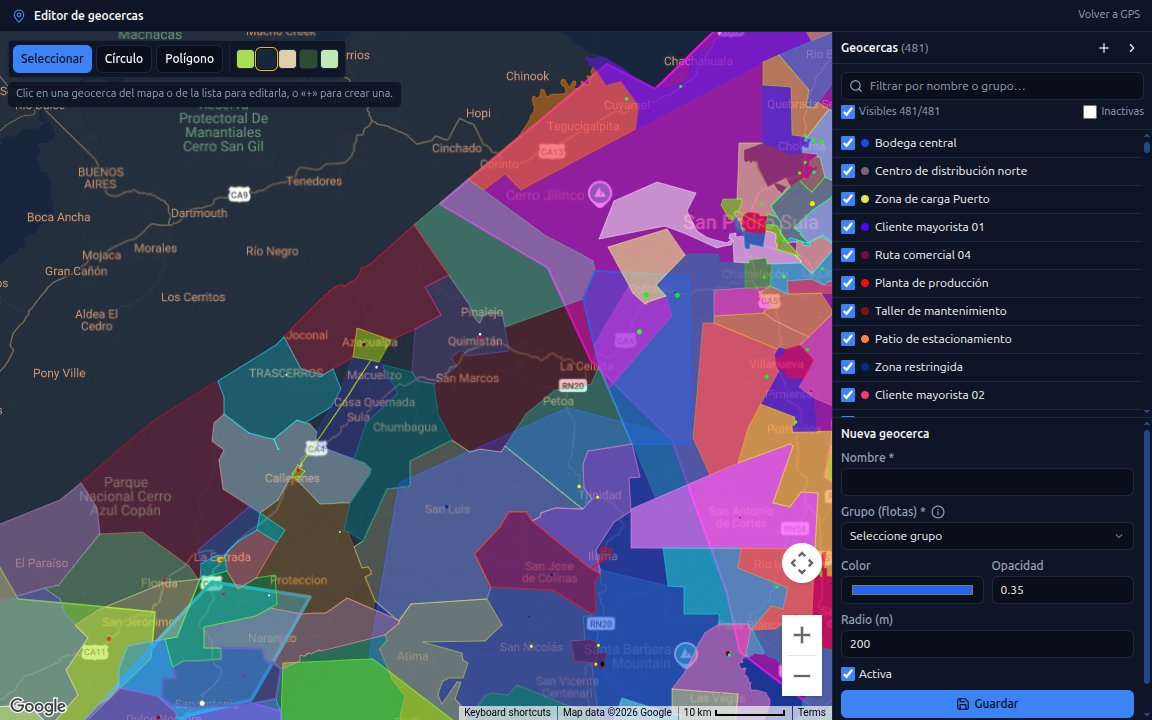Select Zona restringida in the list
The image size is (1152, 720).
(918, 367)
